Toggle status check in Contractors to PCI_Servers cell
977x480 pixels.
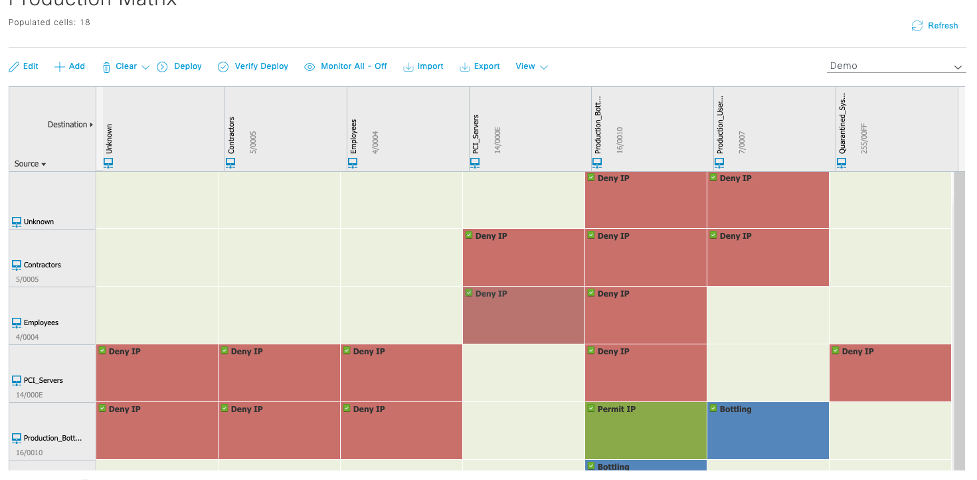click(x=469, y=236)
